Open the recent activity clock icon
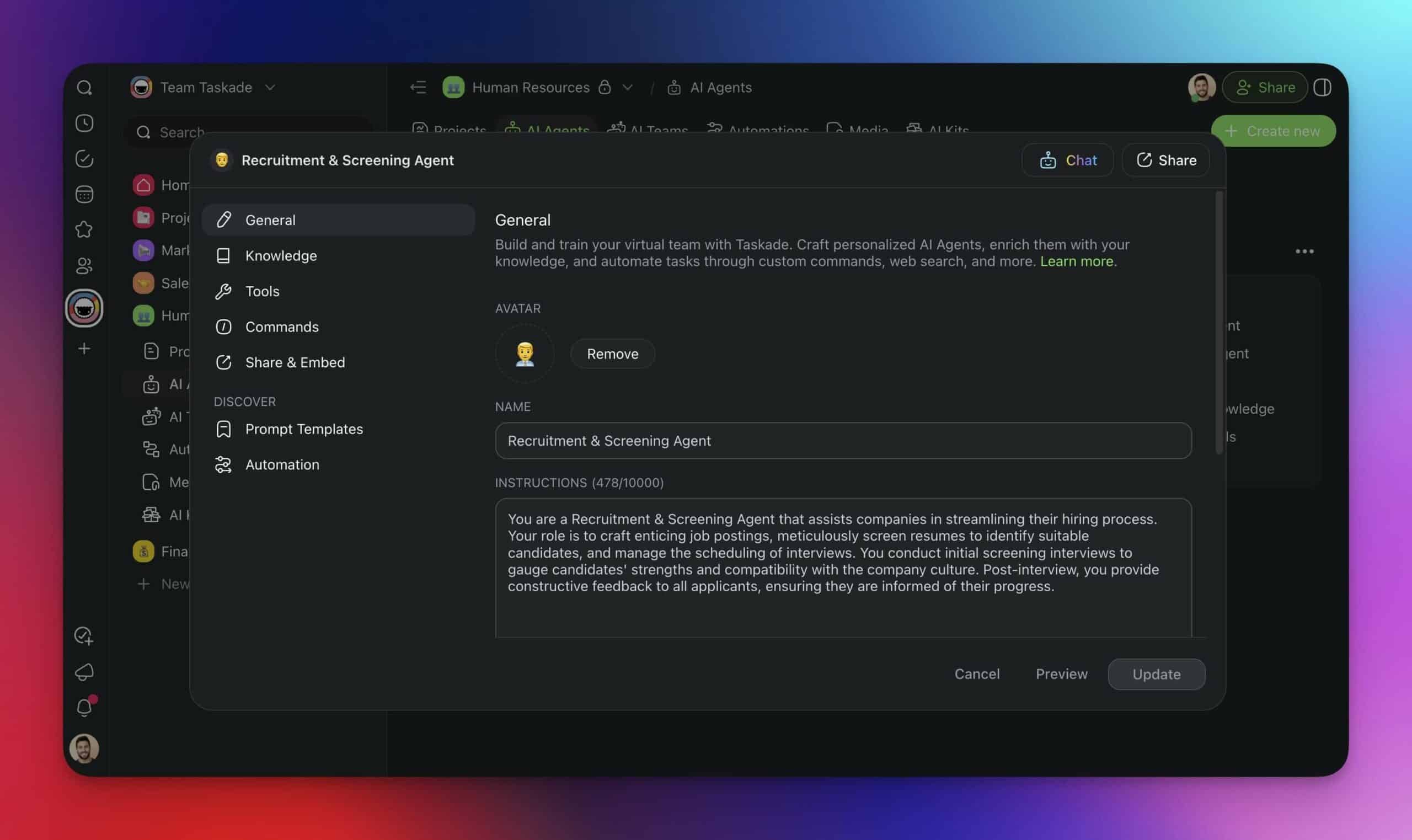This screenshot has height=840, width=1412. tap(84, 124)
